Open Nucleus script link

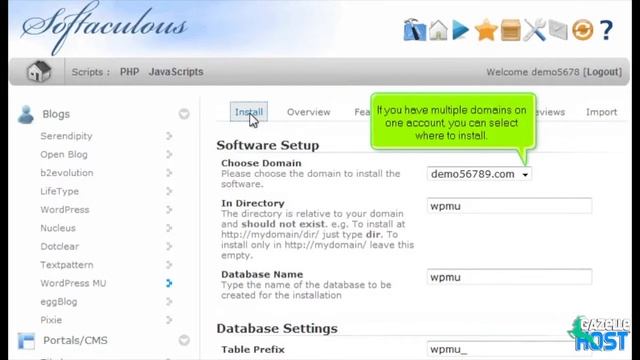[x=58, y=228]
